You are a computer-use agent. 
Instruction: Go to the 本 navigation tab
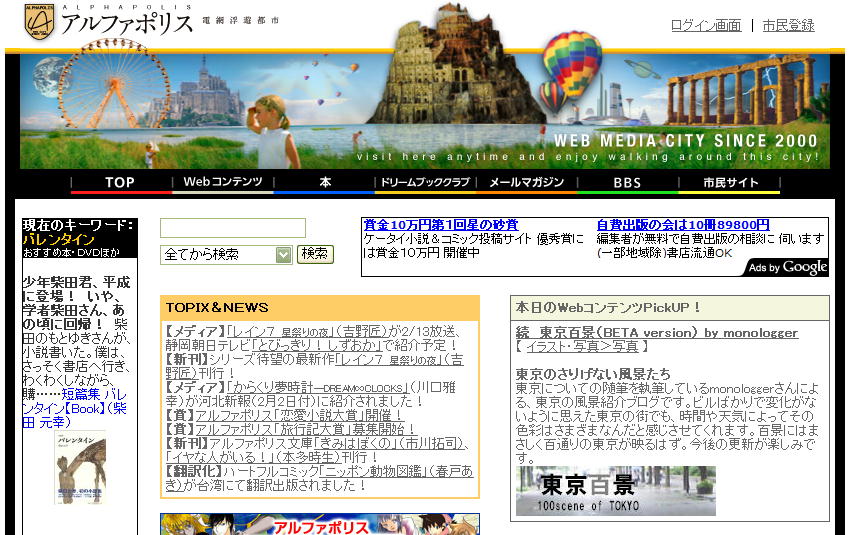coord(324,182)
